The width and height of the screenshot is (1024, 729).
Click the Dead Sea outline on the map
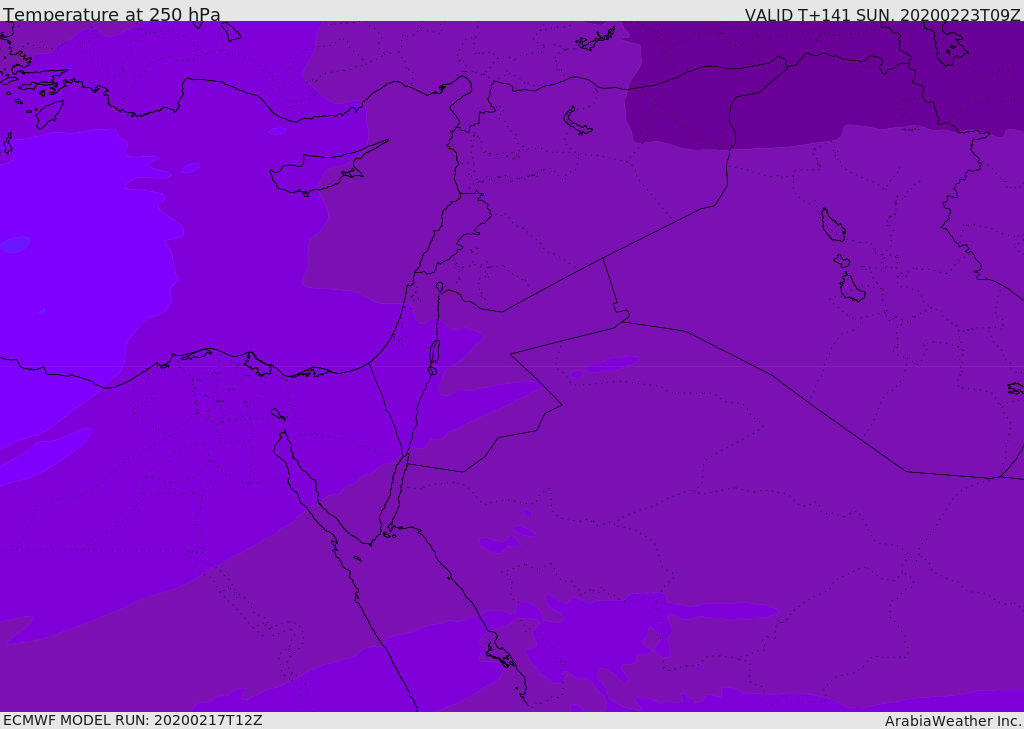pos(434,356)
